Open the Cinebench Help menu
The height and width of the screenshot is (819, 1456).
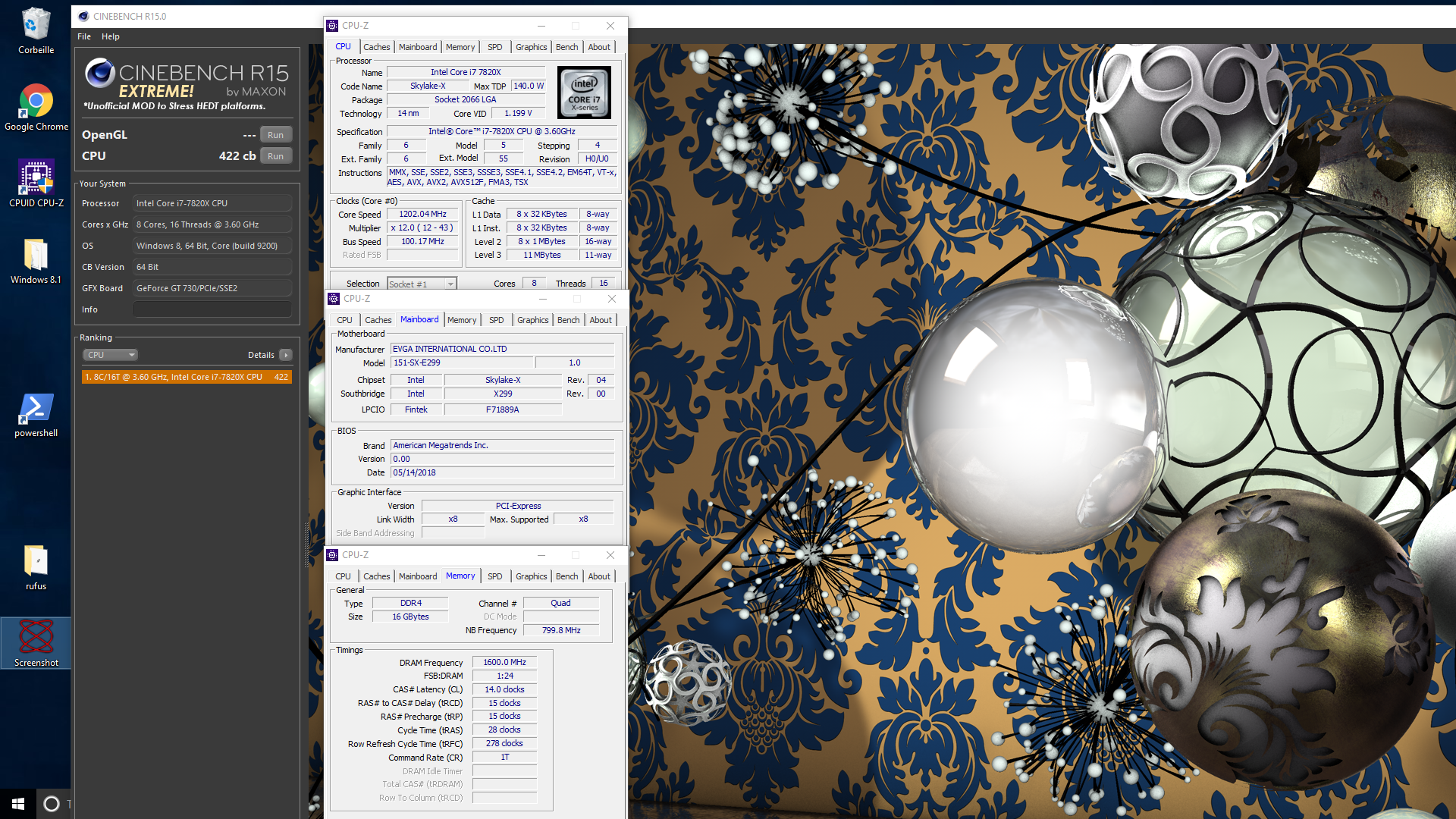(x=111, y=36)
